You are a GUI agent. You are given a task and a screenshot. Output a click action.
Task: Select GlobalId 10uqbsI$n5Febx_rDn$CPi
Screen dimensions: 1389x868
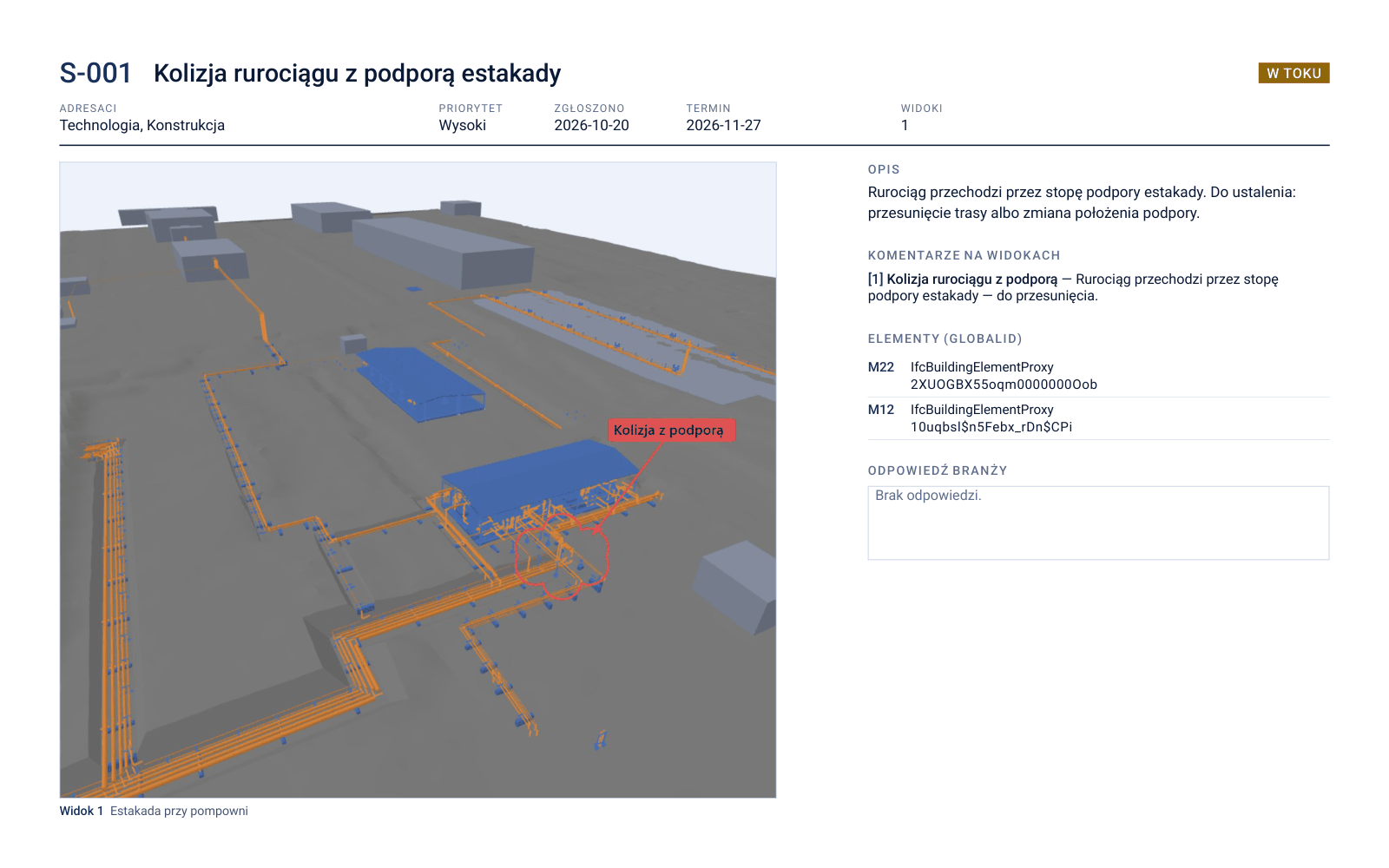991,427
